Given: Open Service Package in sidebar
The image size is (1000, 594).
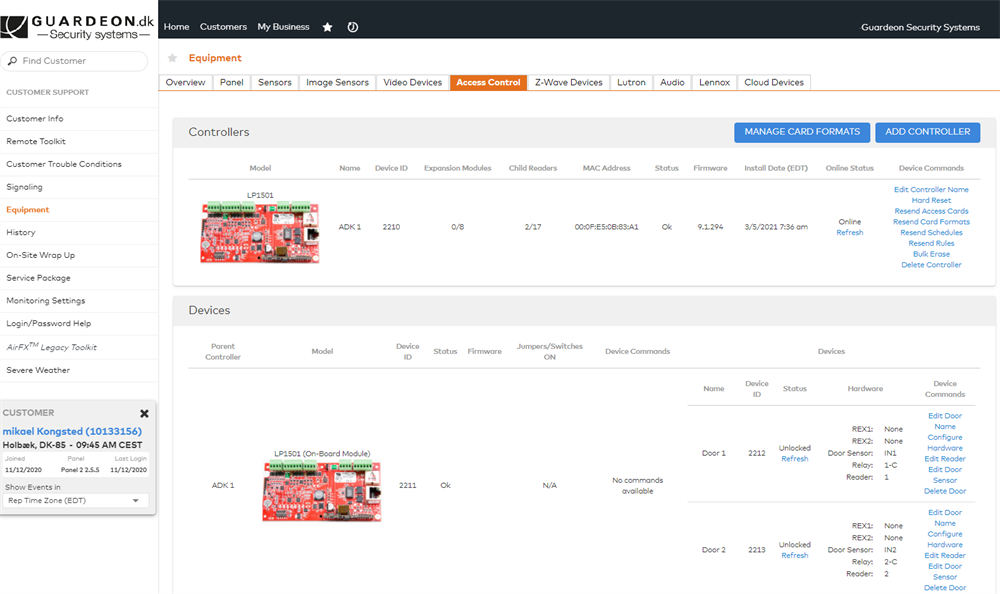Looking at the screenshot, I should 38,278.
